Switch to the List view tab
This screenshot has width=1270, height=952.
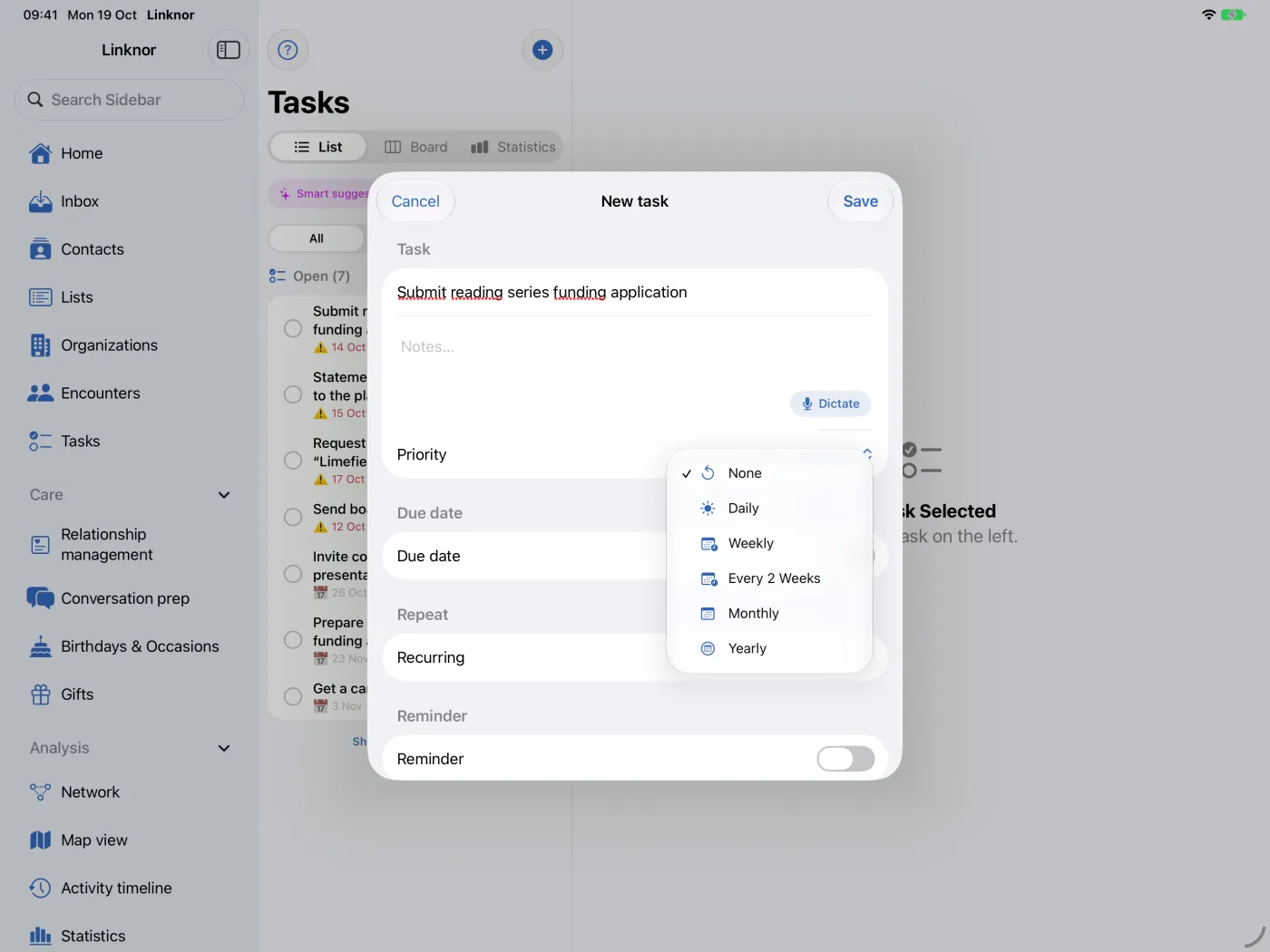tap(318, 147)
